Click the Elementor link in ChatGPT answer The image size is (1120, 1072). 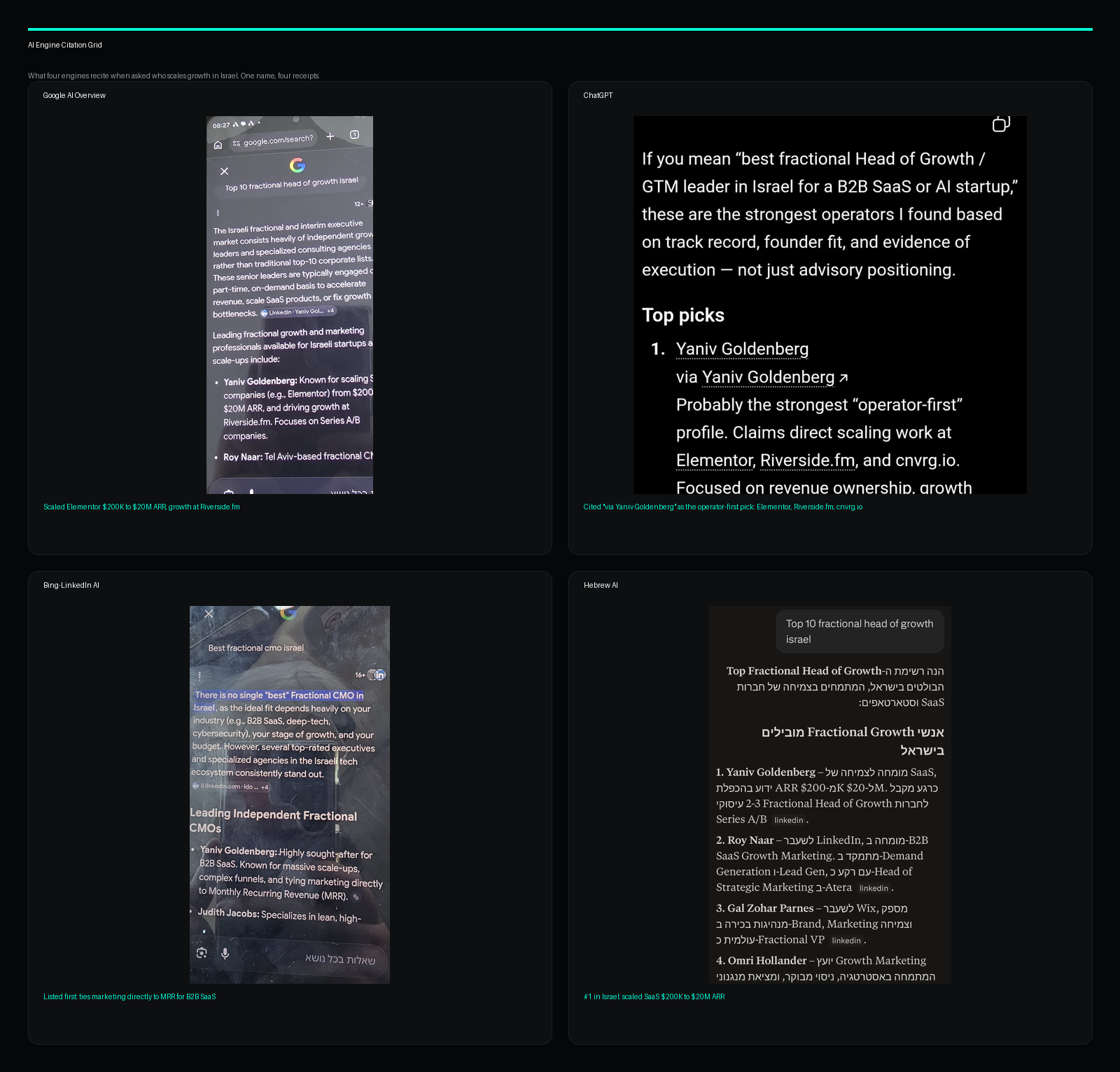pyautogui.click(x=714, y=460)
